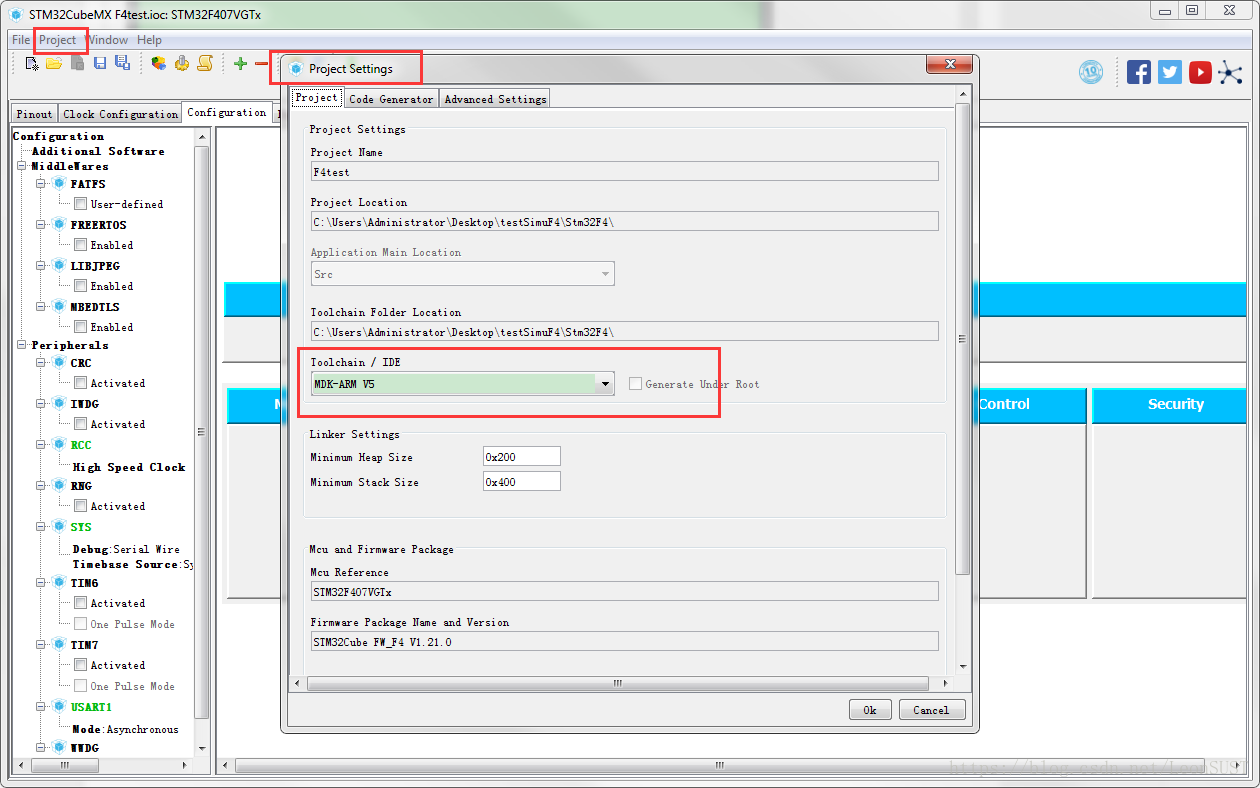Open the Project menu

[58, 40]
